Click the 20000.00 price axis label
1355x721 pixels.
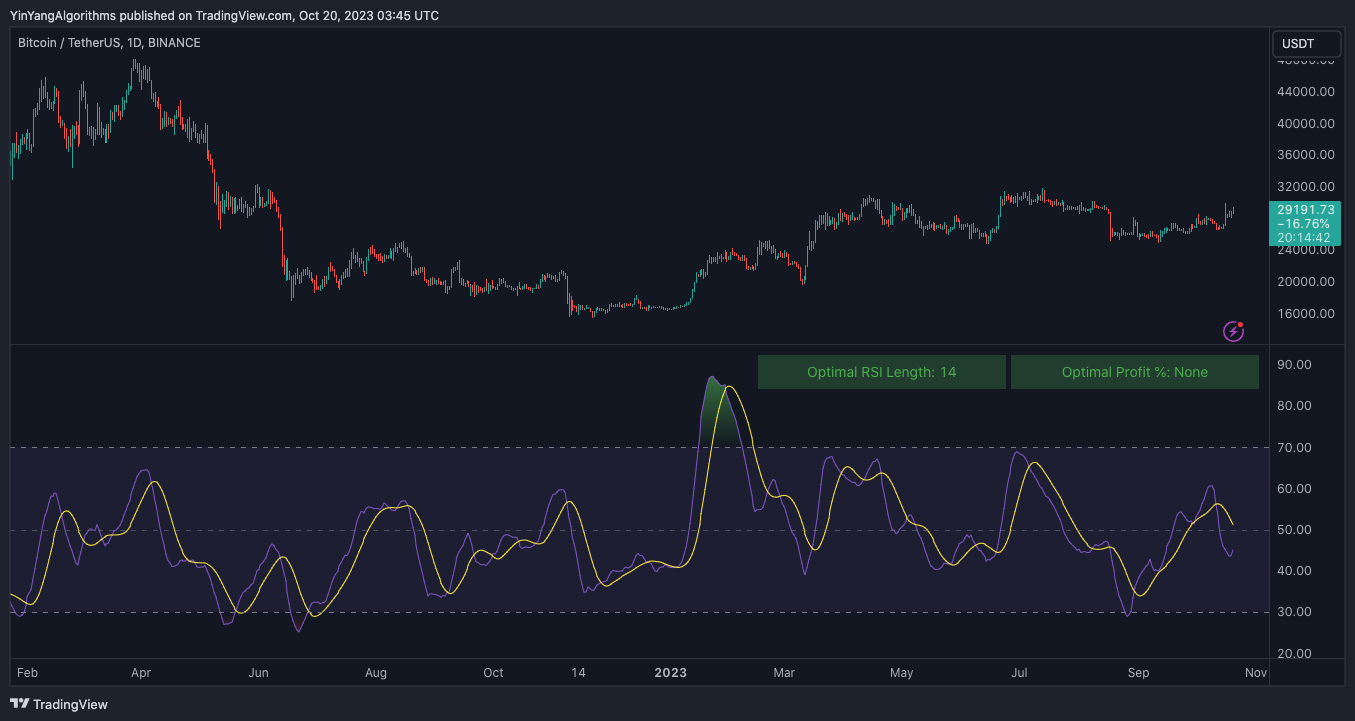tap(1306, 282)
